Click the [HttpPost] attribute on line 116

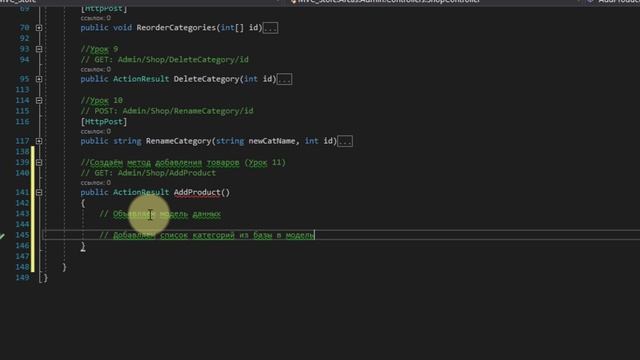(104, 122)
